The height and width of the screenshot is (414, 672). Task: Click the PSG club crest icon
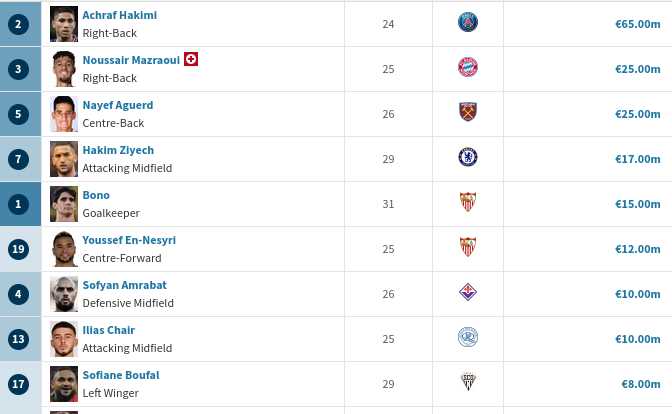[467, 23]
